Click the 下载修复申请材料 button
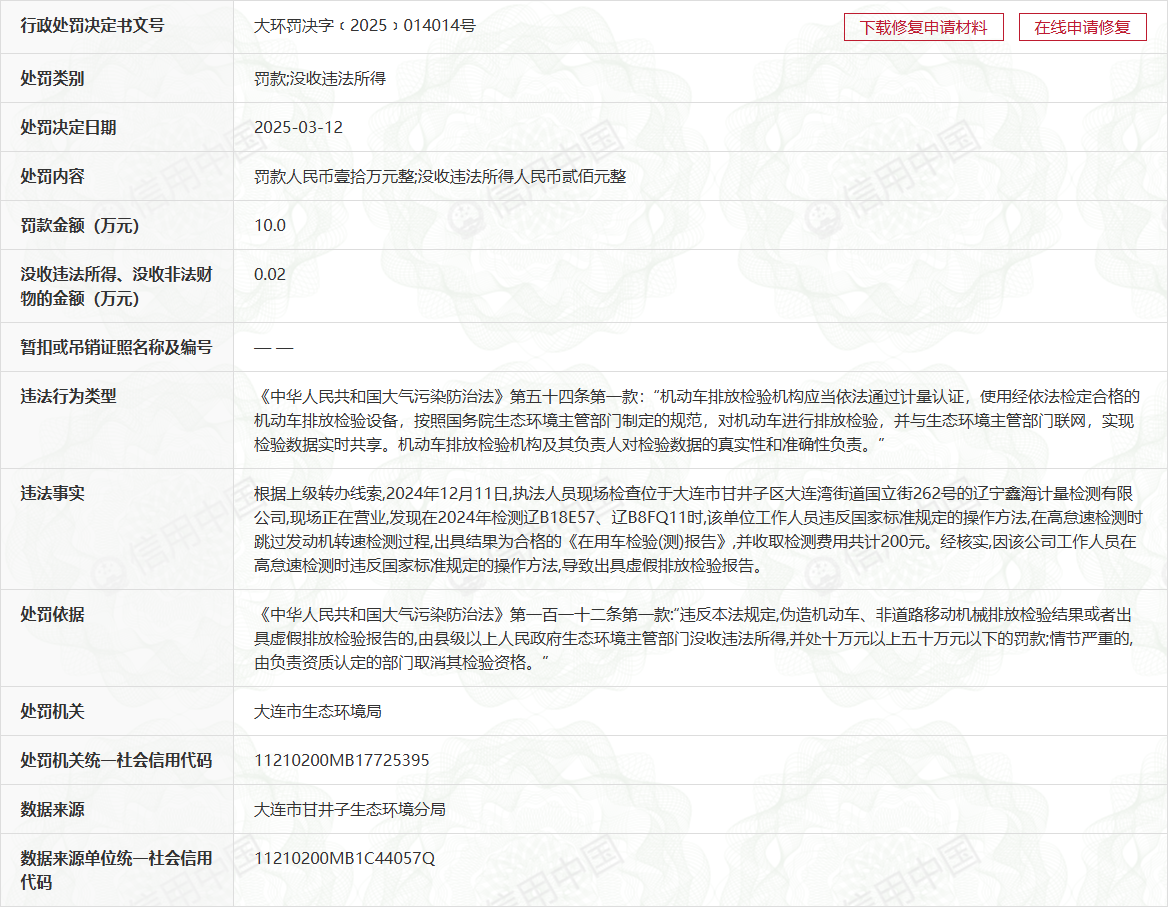This screenshot has width=1169, height=908. (923, 28)
